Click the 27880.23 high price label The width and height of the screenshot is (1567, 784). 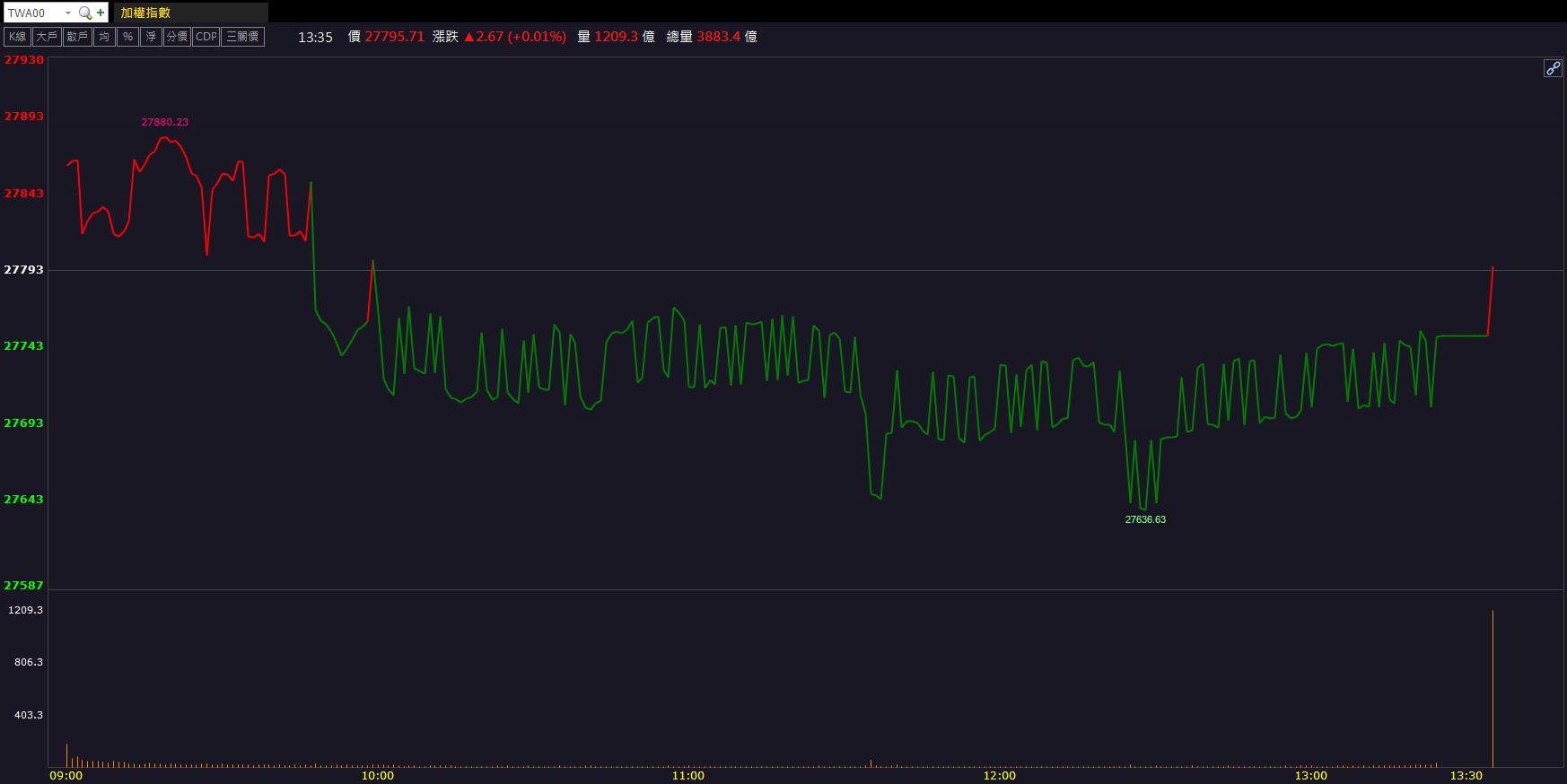(165, 122)
